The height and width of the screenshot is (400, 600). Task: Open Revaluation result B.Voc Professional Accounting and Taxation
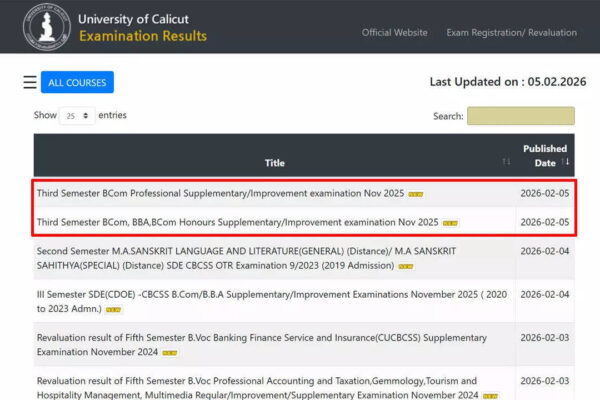point(258,387)
